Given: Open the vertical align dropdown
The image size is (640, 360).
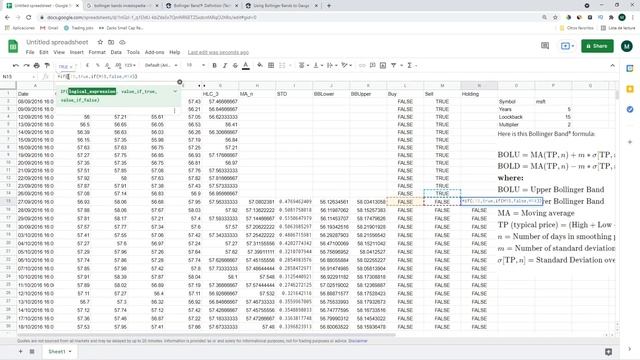Looking at the screenshot, I should 318,65.
